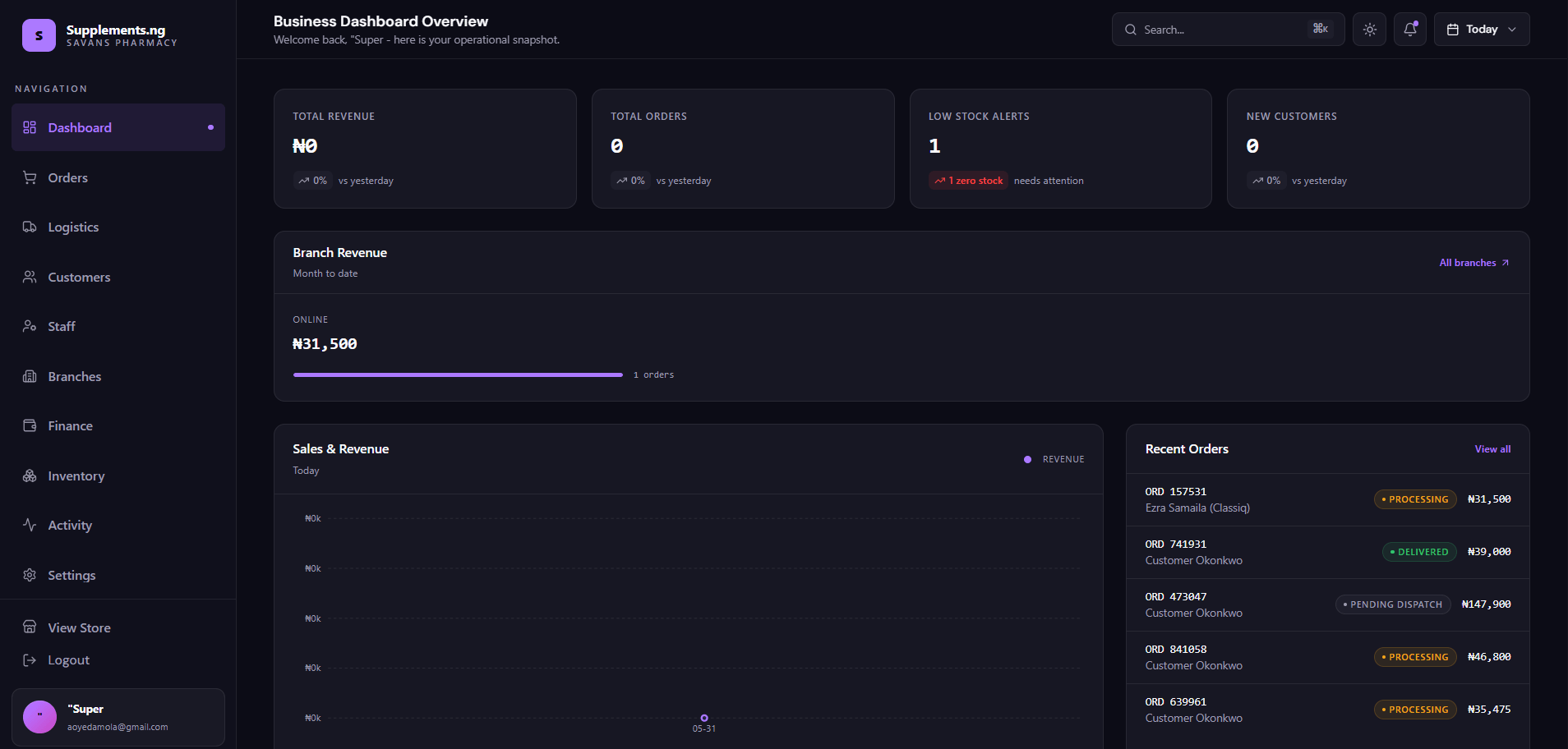
Task: Click the DELIVERED status badge
Action: pos(1419,552)
